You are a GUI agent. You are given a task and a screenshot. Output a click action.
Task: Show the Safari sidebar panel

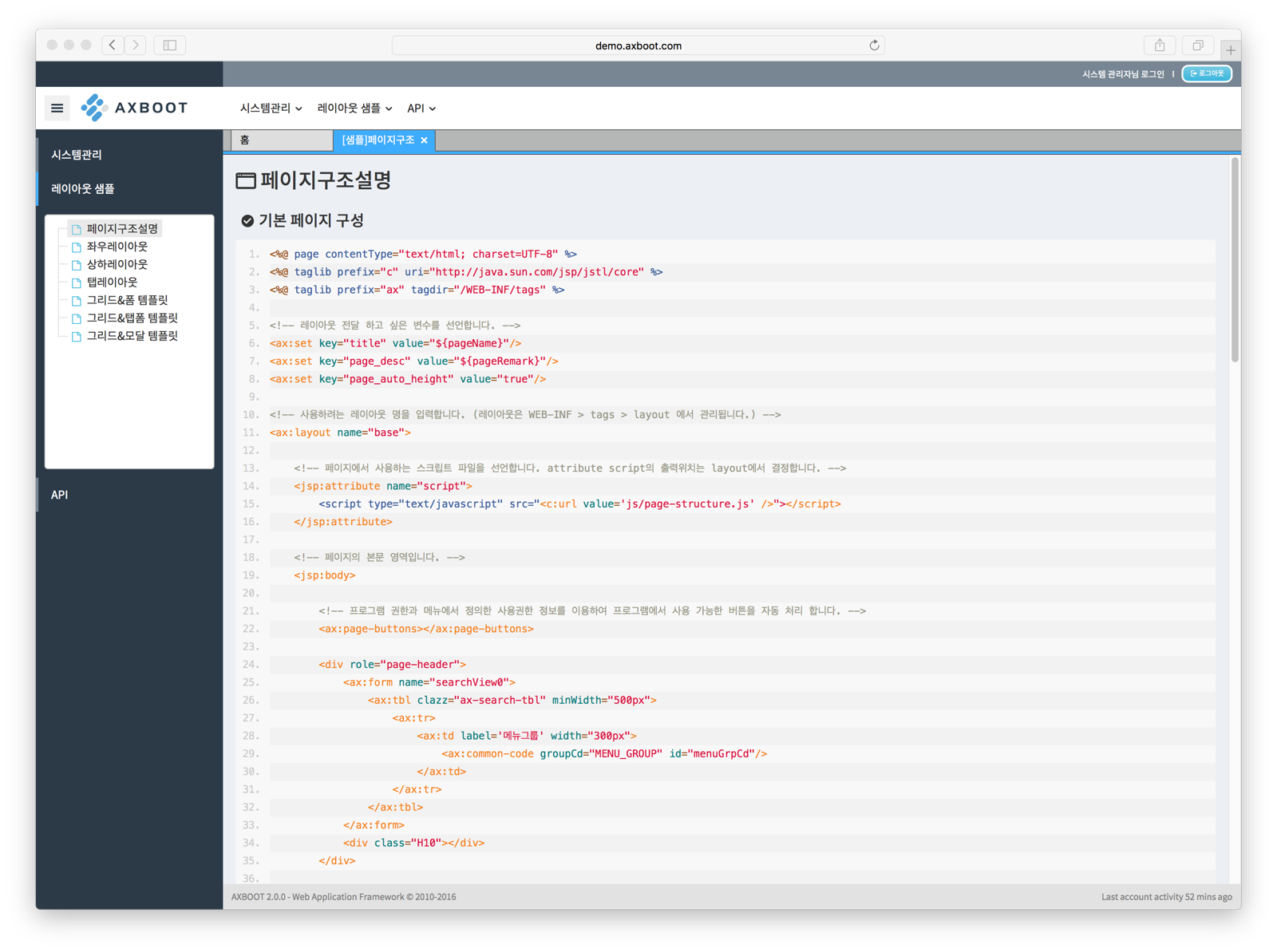(x=170, y=45)
